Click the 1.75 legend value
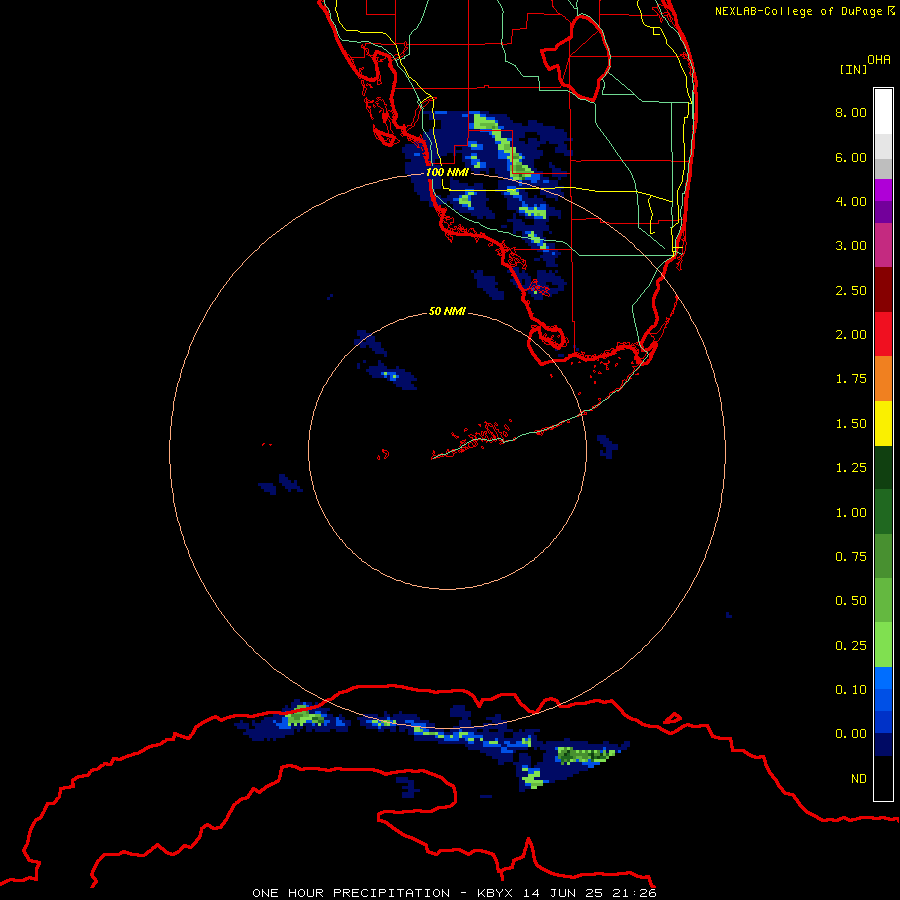The image size is (900, 900). [x=851, y=379]
